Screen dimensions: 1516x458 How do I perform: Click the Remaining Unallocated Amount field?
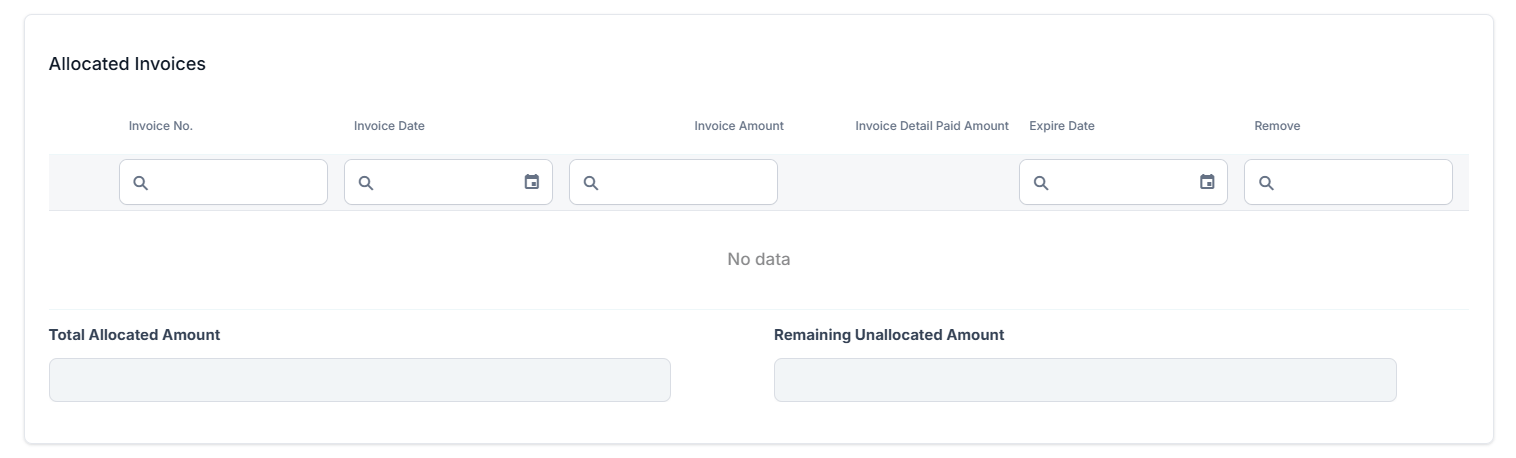click(x=1085, y=380)
